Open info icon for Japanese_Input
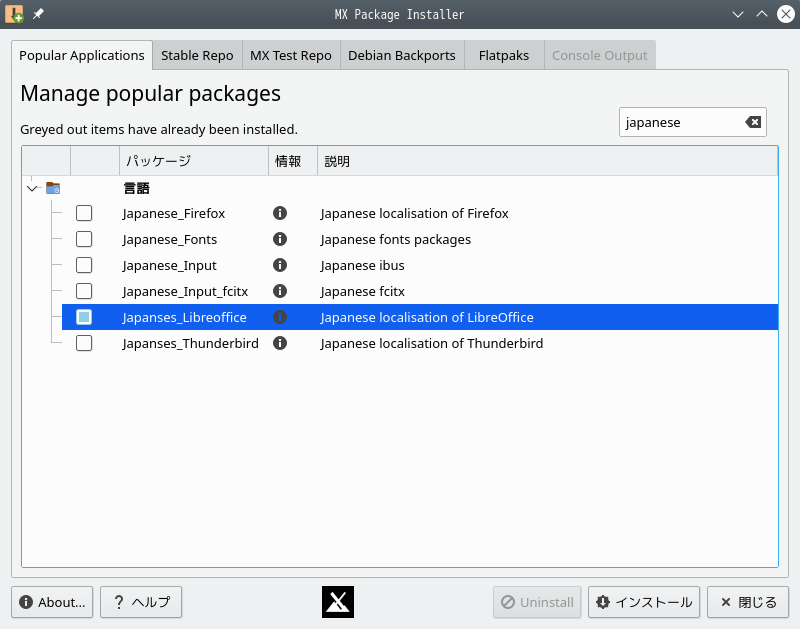The height and width of the screenshot is (629, 800). tap(280, 265)
